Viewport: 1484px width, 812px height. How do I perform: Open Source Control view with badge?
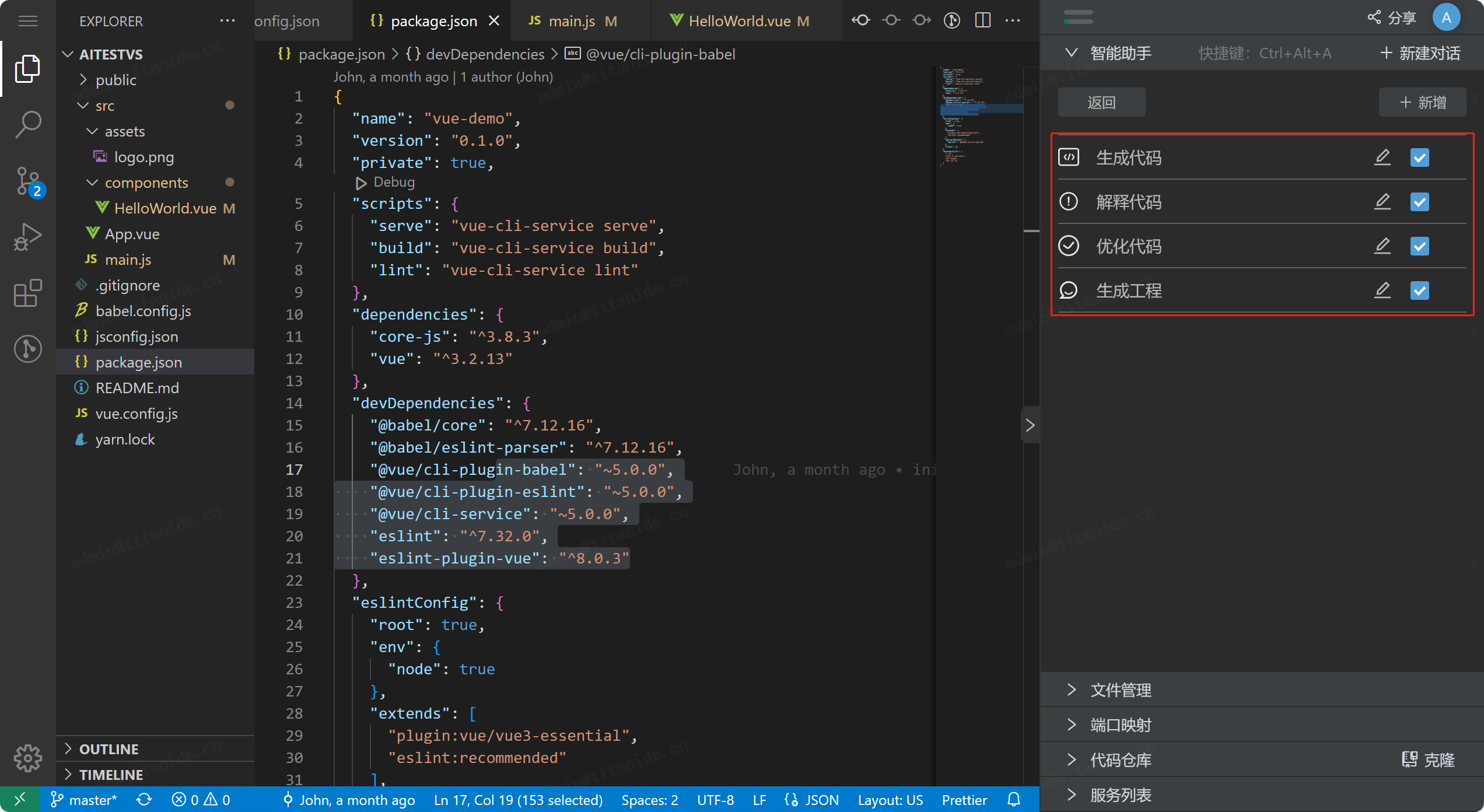(x=27, y=181)
